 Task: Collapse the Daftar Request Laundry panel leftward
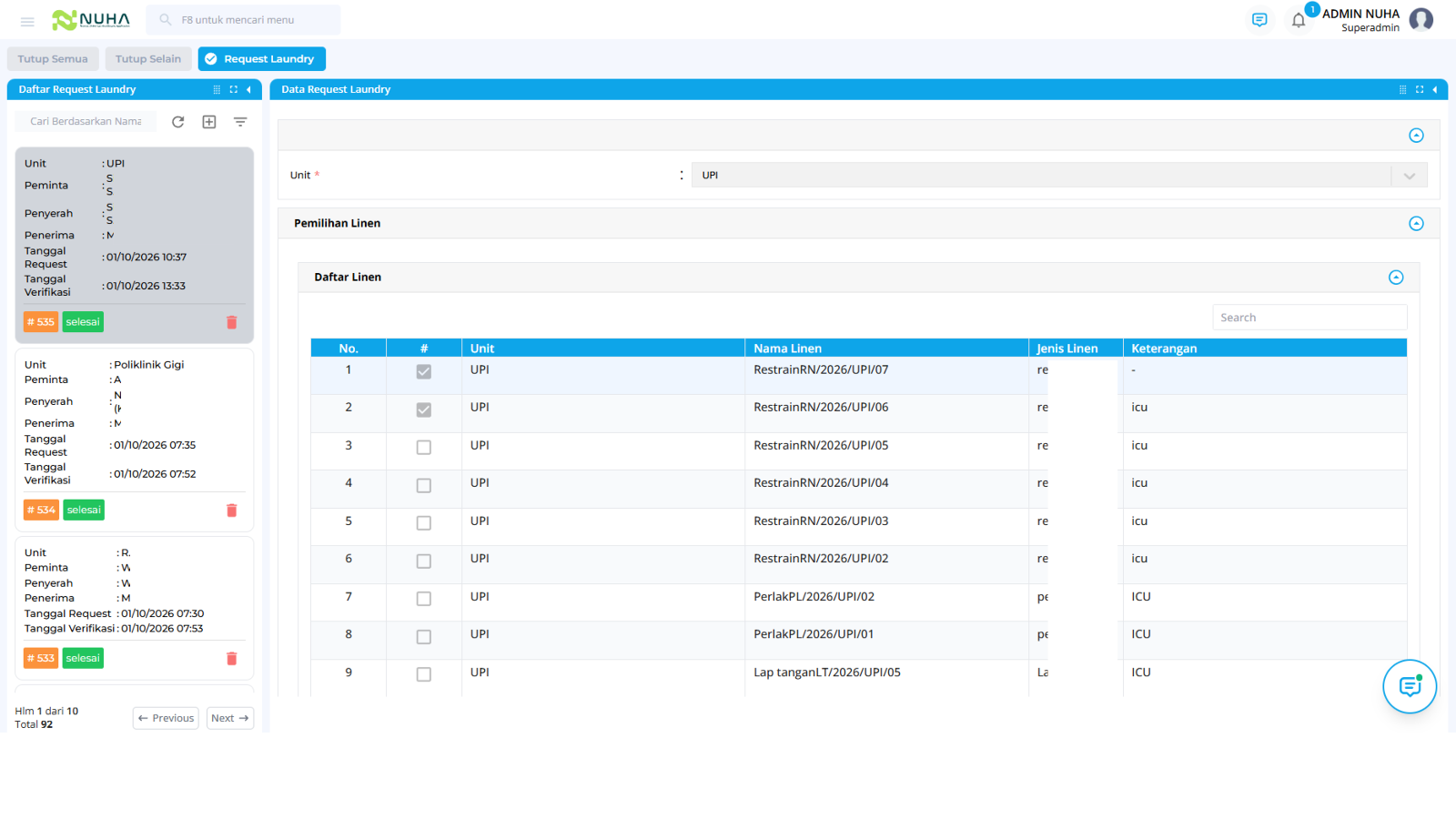point(248,89)
